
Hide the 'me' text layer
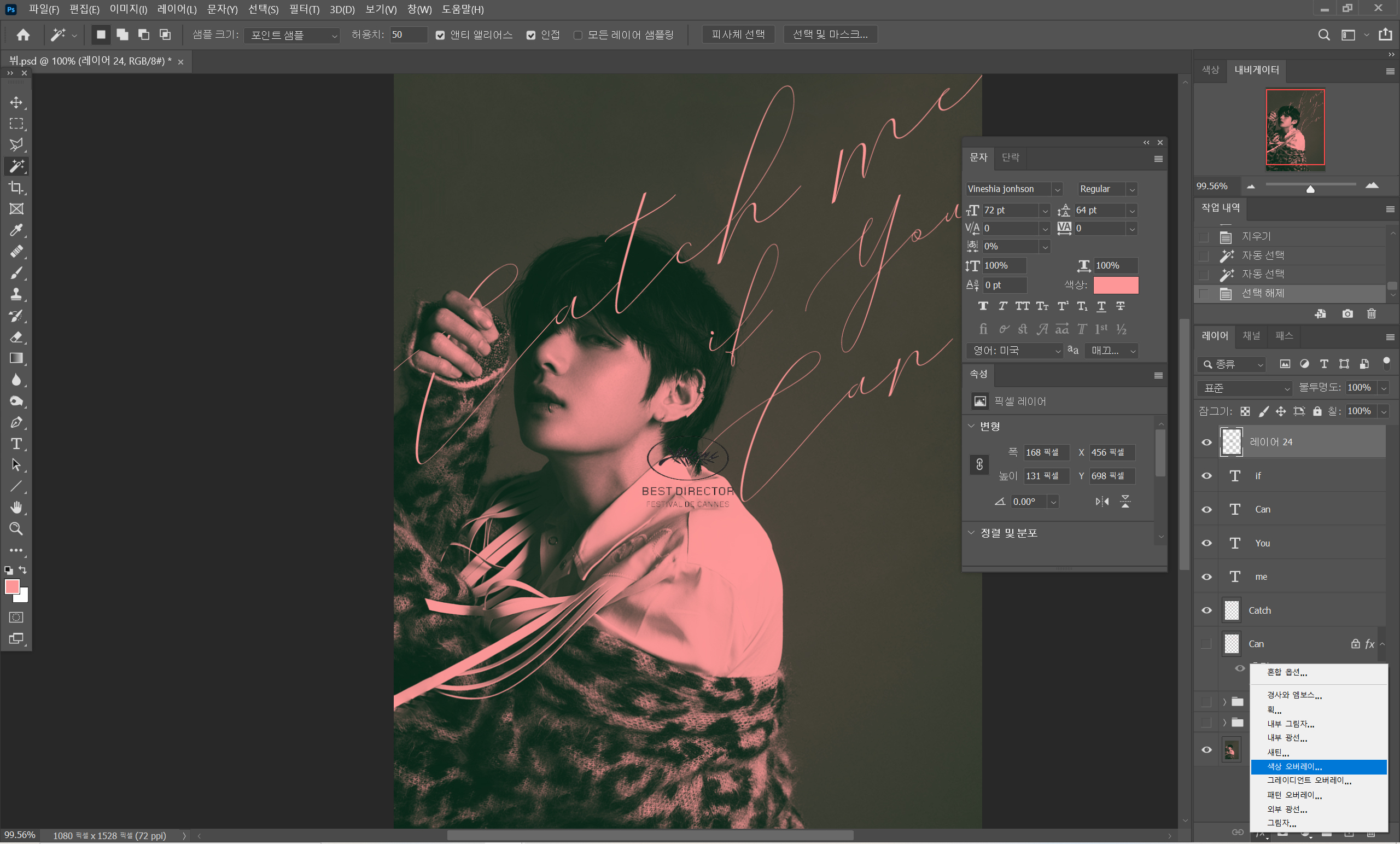pos(1206,577)
